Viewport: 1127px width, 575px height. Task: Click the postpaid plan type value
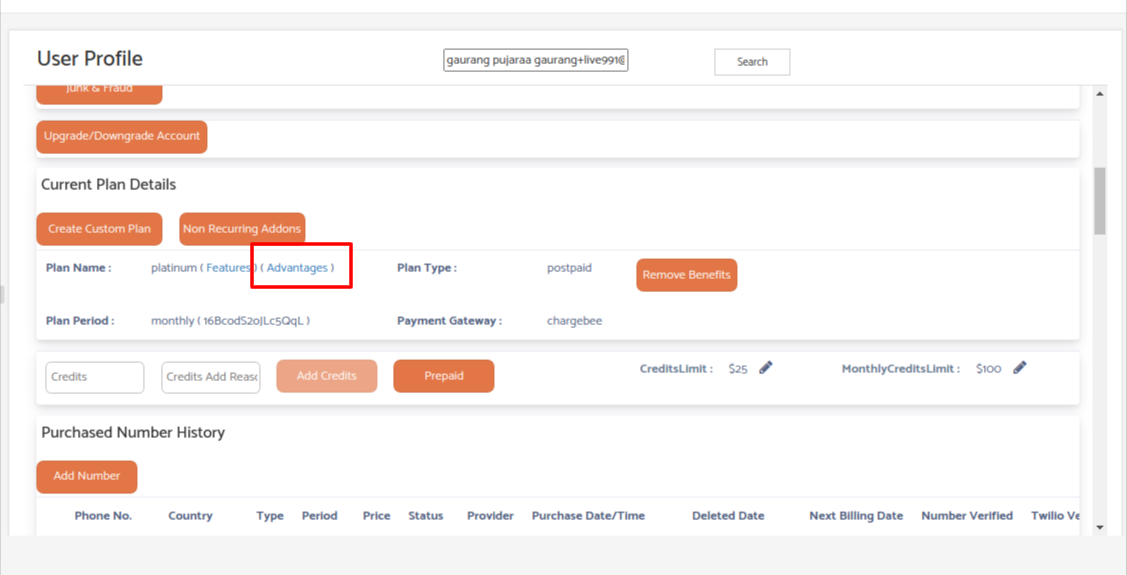click(569, 268)
